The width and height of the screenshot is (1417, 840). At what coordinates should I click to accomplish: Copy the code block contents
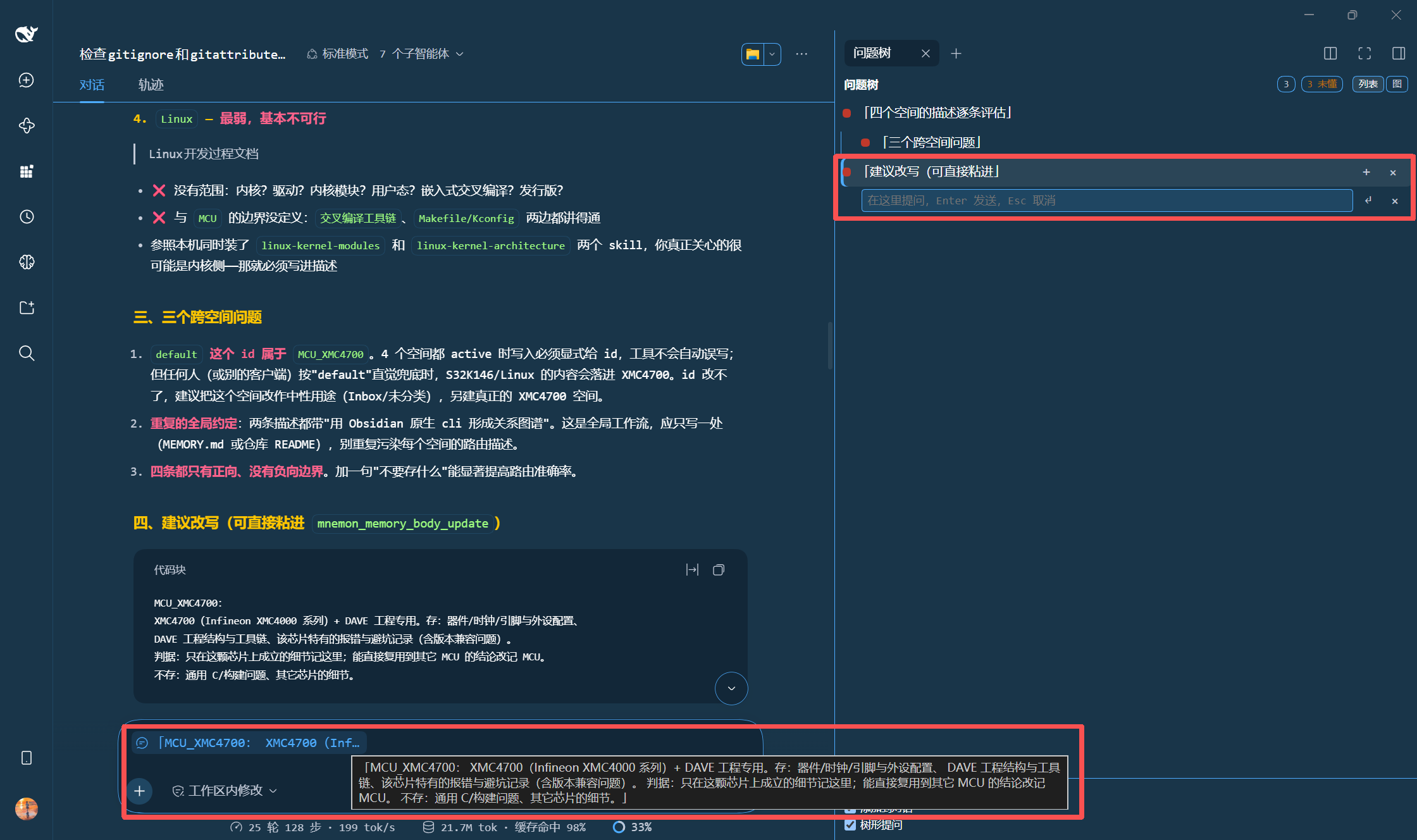click(x=719, y=570)
